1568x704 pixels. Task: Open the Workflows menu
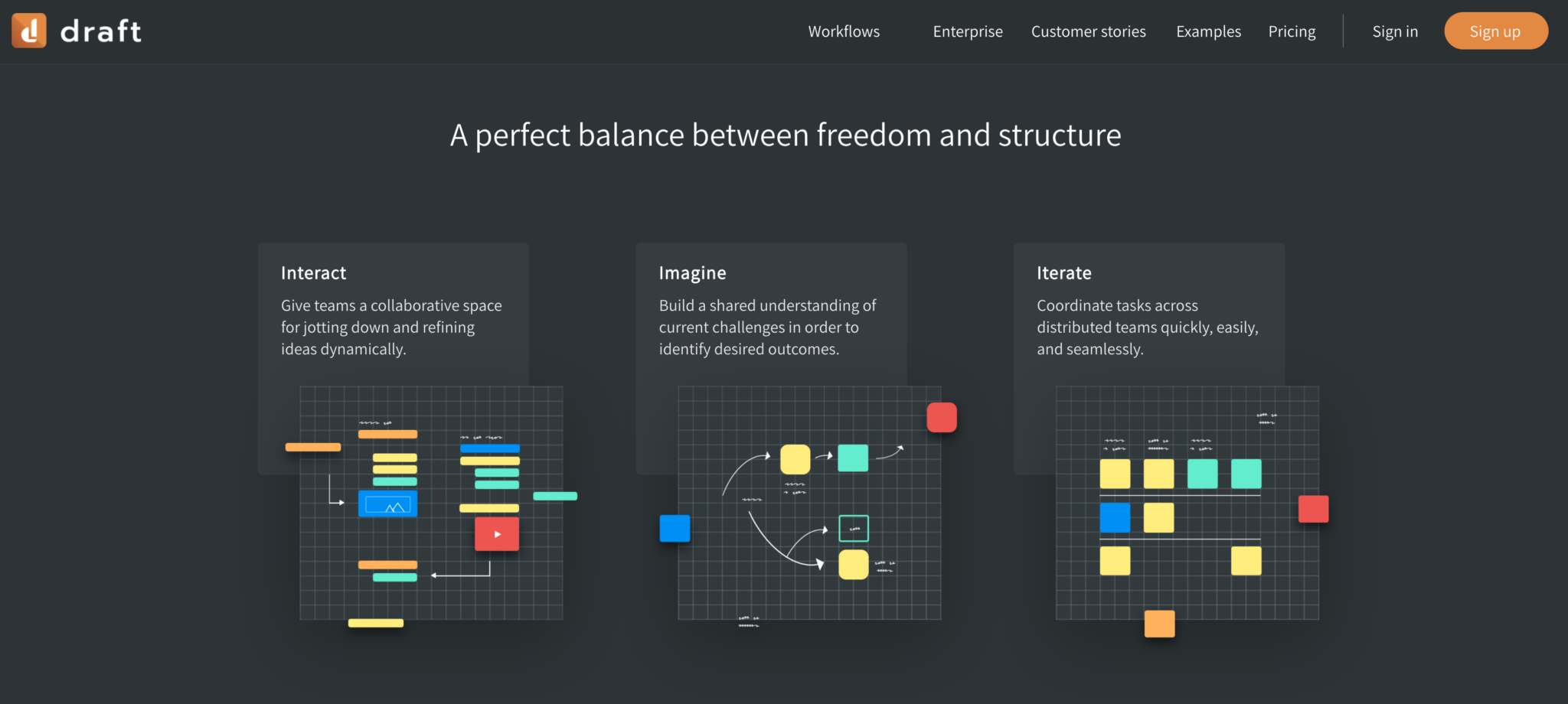pyautogui.click(x=844, y=31)
